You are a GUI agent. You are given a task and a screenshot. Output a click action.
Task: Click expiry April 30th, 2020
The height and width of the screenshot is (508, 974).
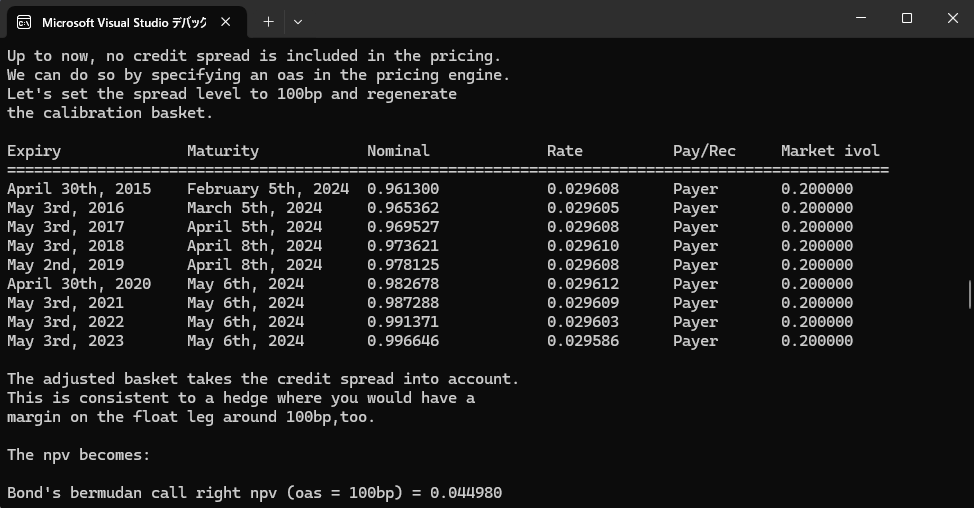click(79, 284)
